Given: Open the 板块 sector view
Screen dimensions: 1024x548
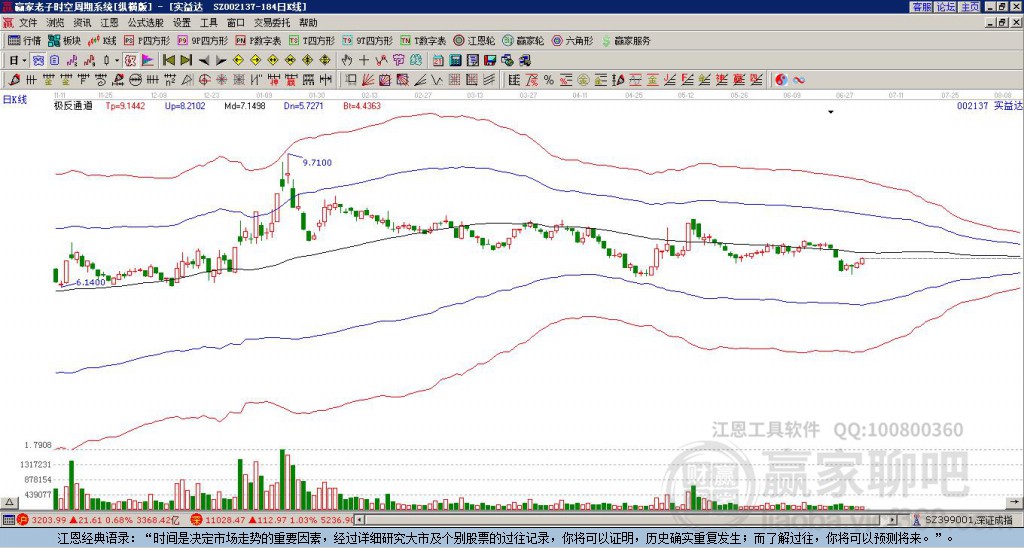Looking at the screenshot, I should [x=64, y=40].
